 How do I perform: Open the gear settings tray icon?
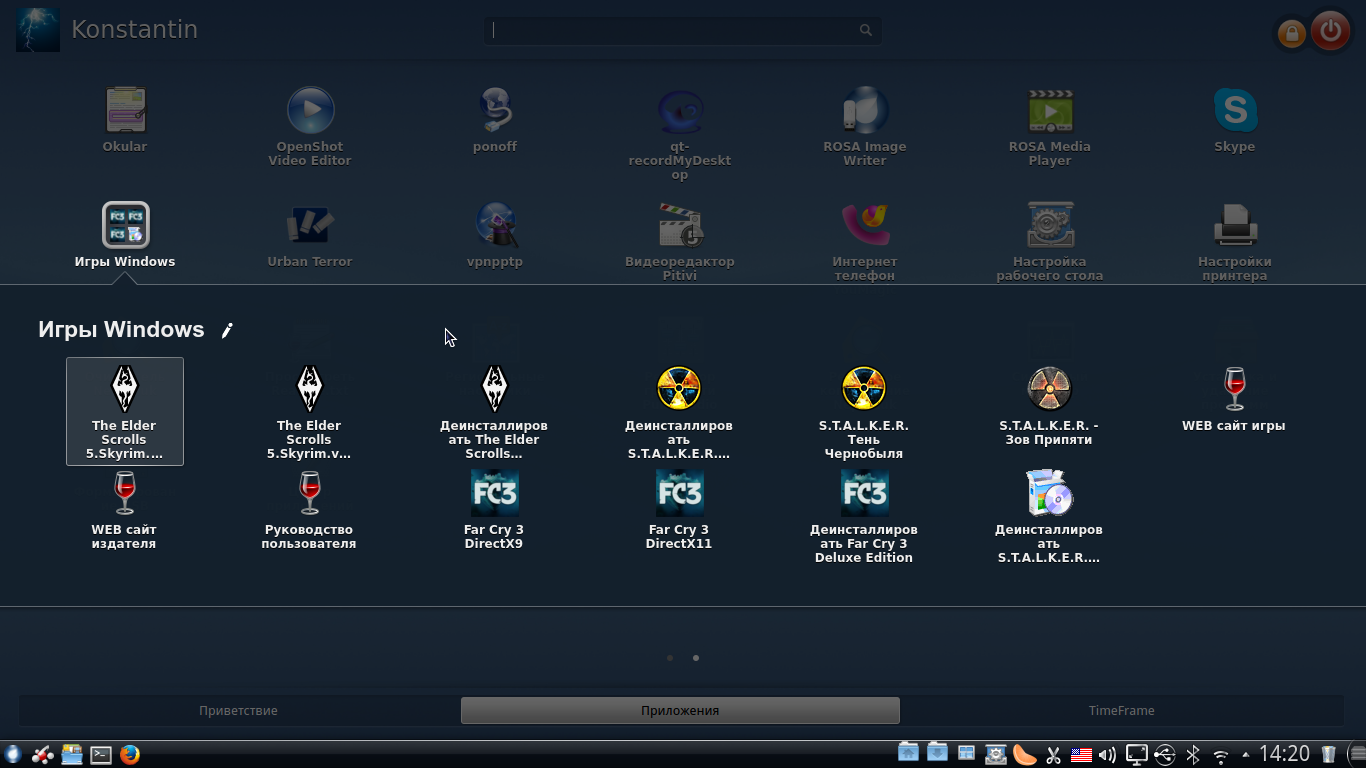[x=996, y=754]
